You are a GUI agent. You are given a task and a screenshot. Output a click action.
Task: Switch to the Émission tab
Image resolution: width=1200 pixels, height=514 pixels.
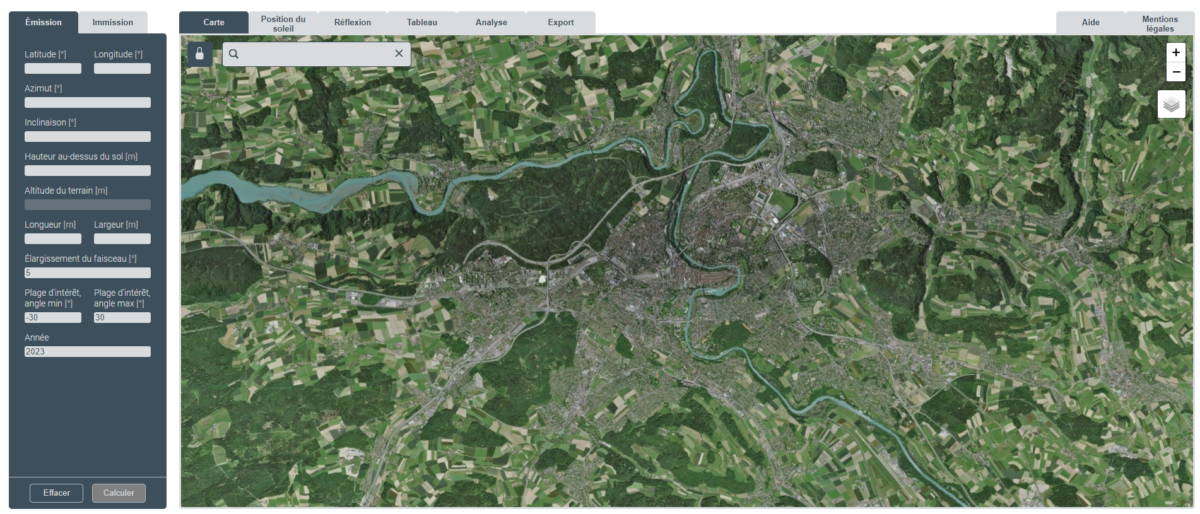coord(43,23)
